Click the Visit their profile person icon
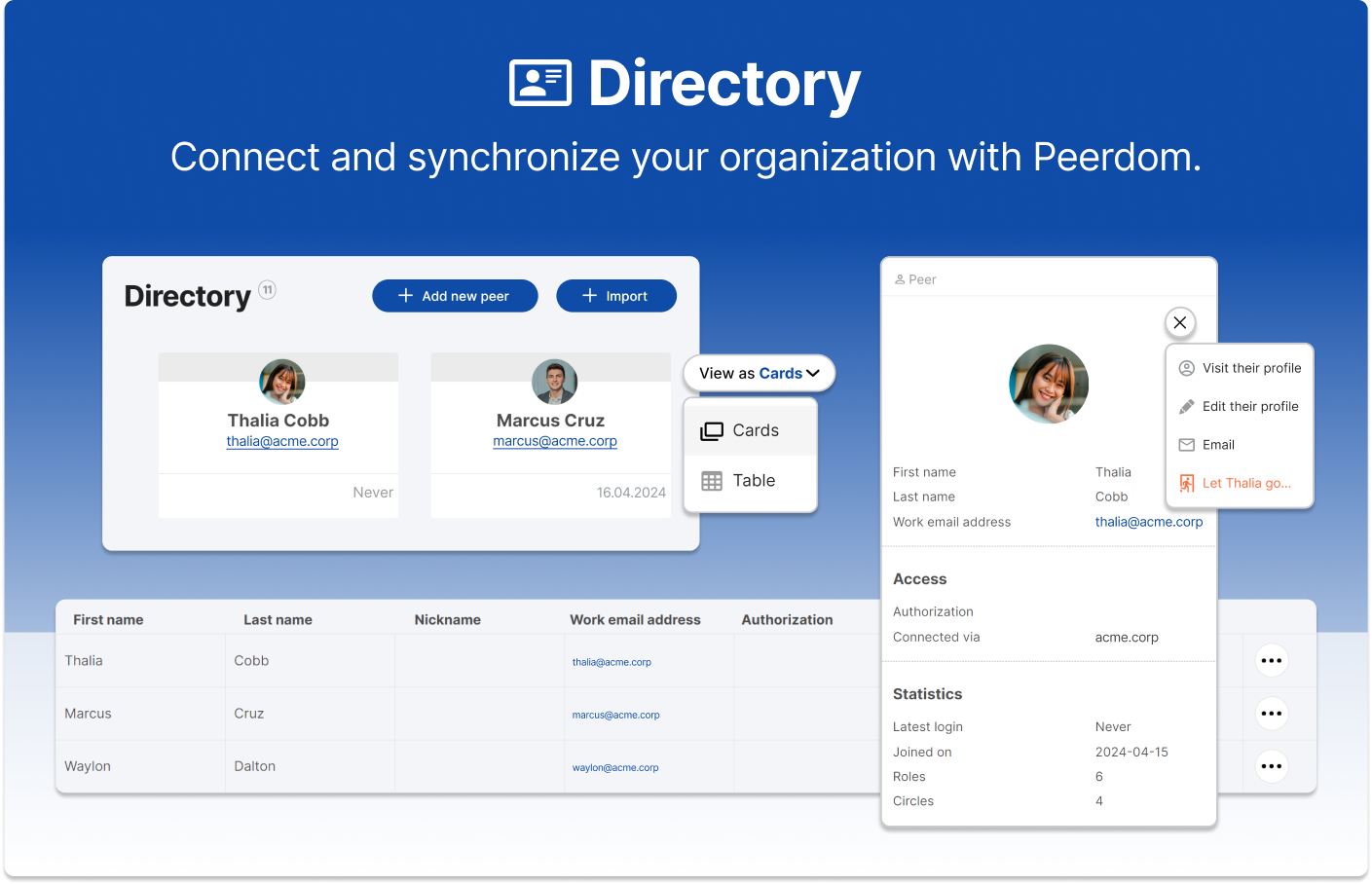The width and height of the screenshot is (1372, 884). pos(1186,368)
